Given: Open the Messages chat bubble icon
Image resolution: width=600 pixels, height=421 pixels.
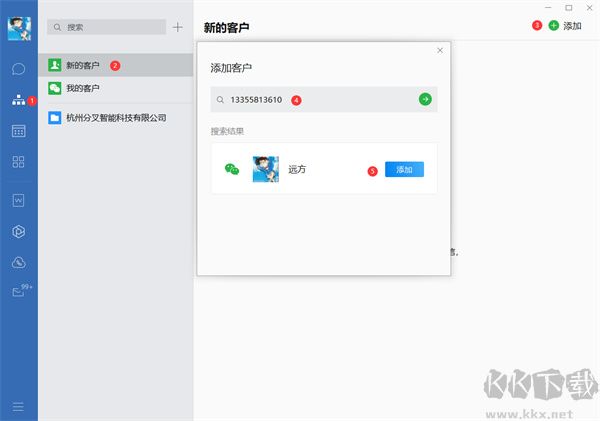Looking at the screenshot, I should click(x=18, y=69).
